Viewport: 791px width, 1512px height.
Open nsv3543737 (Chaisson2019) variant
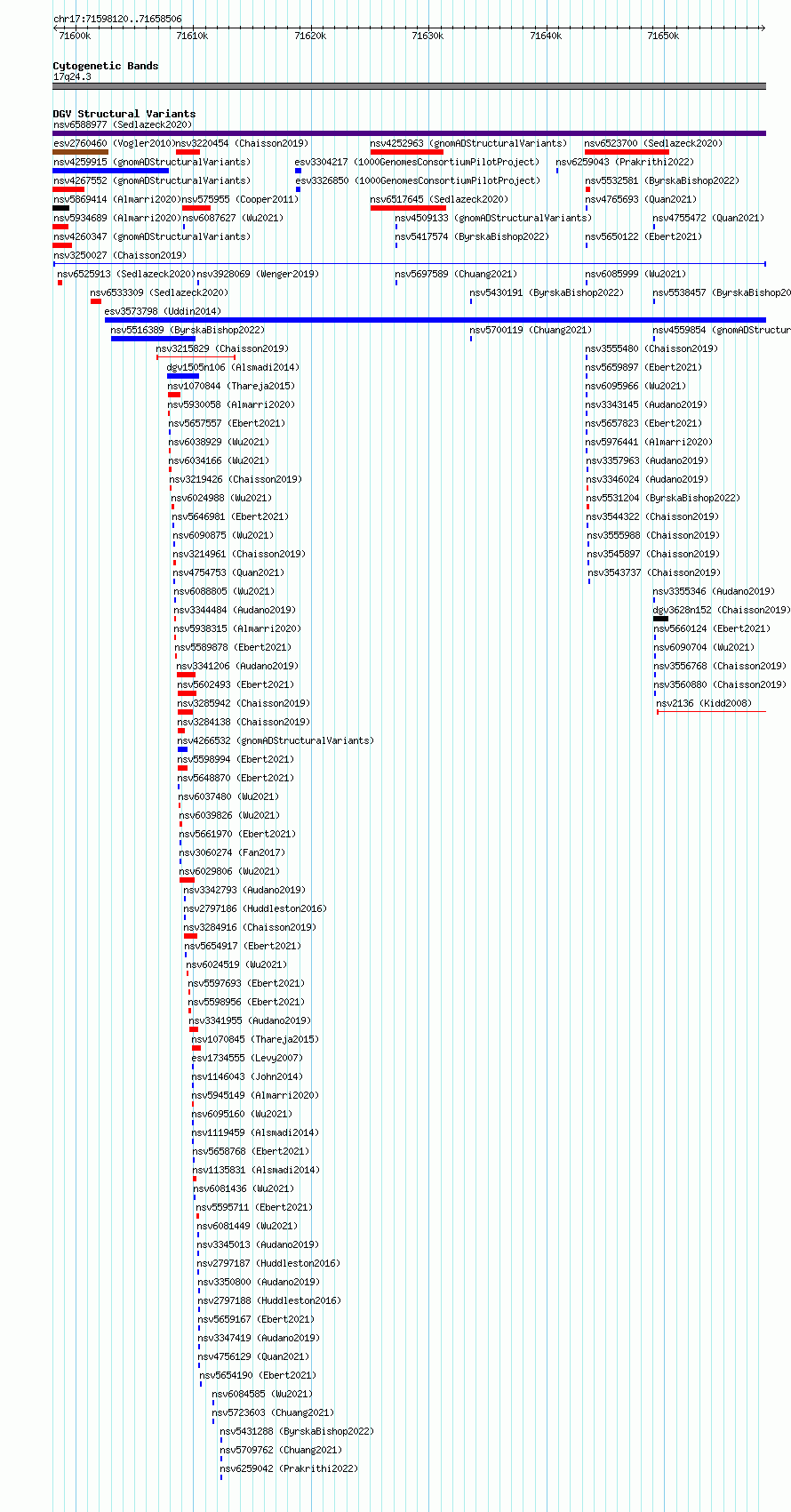[654, 573]
